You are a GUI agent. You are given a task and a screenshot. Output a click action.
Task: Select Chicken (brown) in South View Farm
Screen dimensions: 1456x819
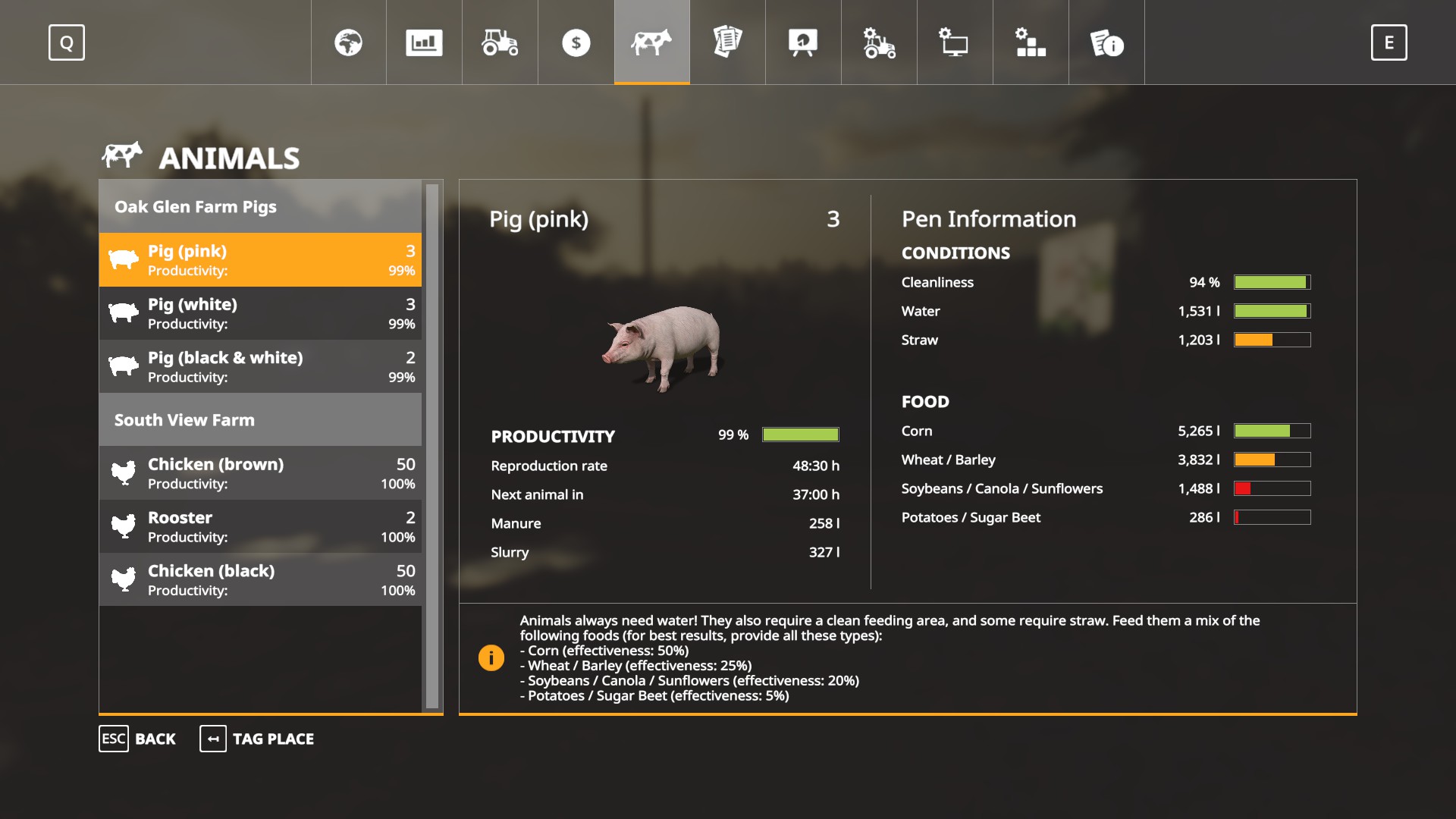coord(260,473)
